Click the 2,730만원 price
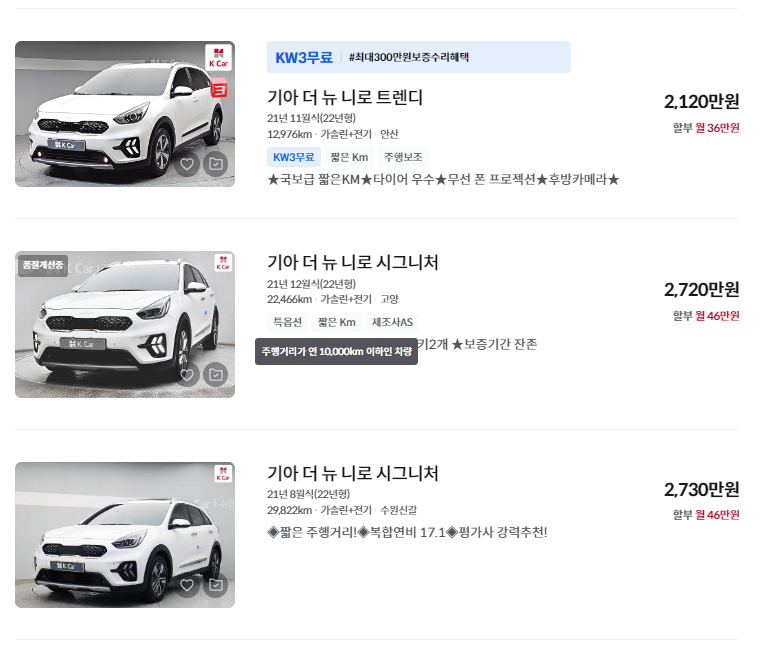770x650 pixels. (x=701, y=489)
